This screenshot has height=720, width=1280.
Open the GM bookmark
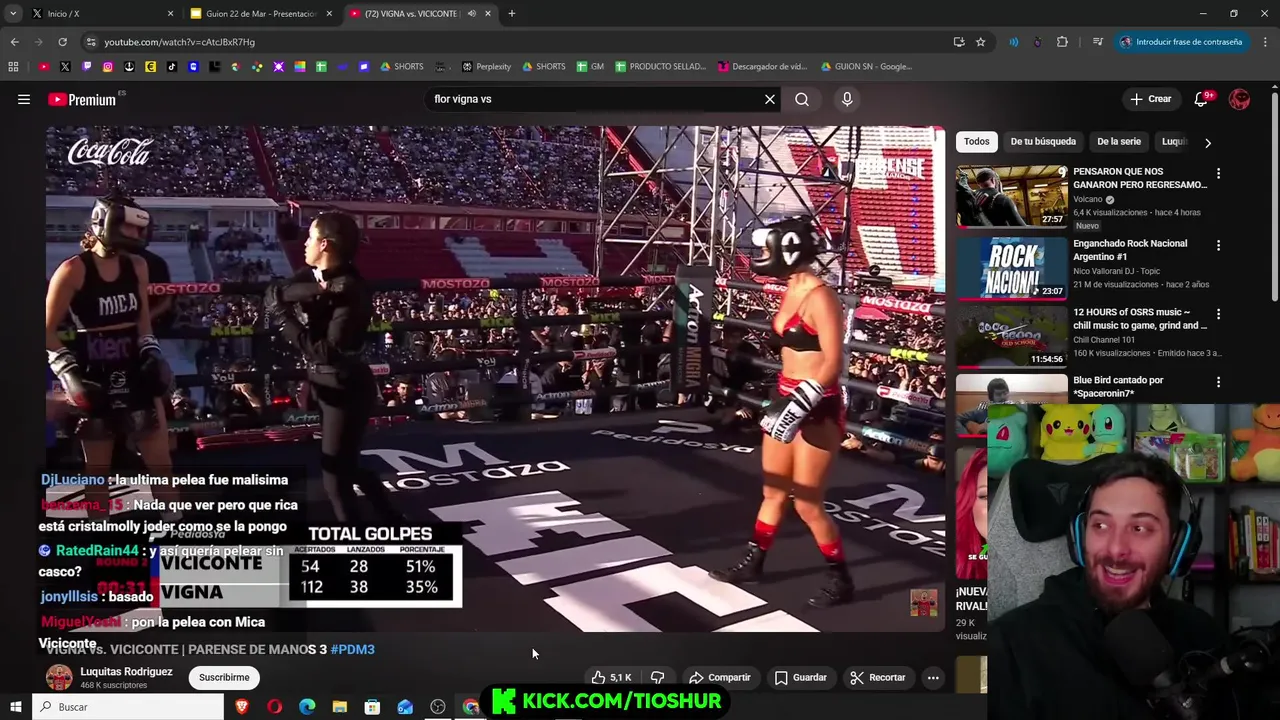pos(590,67)
